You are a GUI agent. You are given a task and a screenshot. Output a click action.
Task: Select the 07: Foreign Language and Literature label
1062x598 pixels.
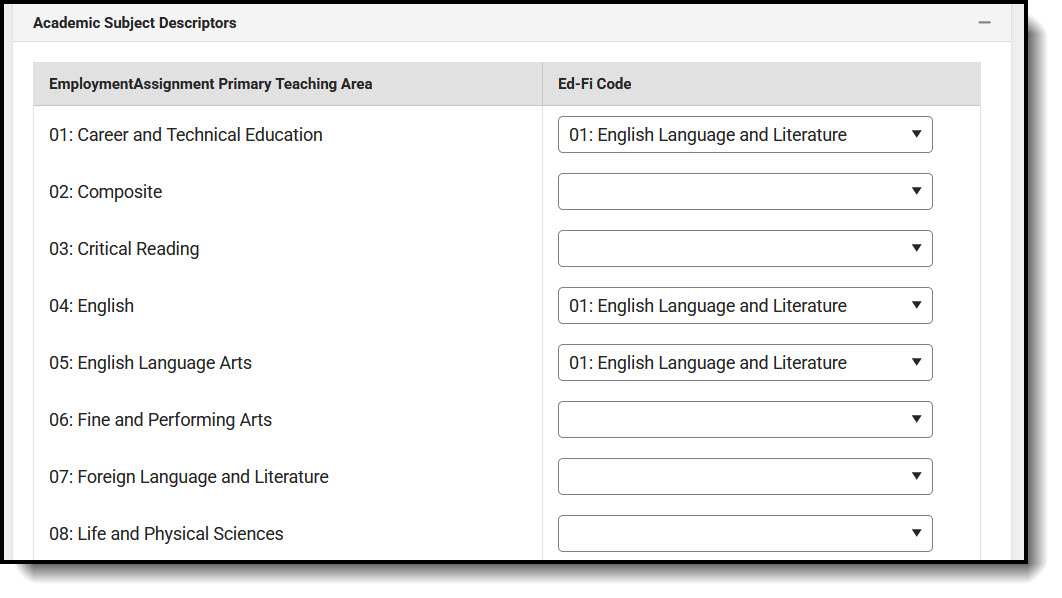(x=189, y=477)
